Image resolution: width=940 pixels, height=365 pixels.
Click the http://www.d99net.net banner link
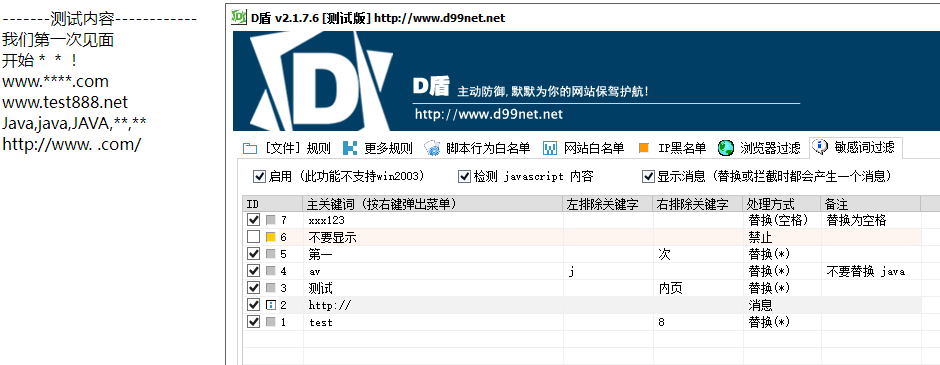click(x=489, y=114)
